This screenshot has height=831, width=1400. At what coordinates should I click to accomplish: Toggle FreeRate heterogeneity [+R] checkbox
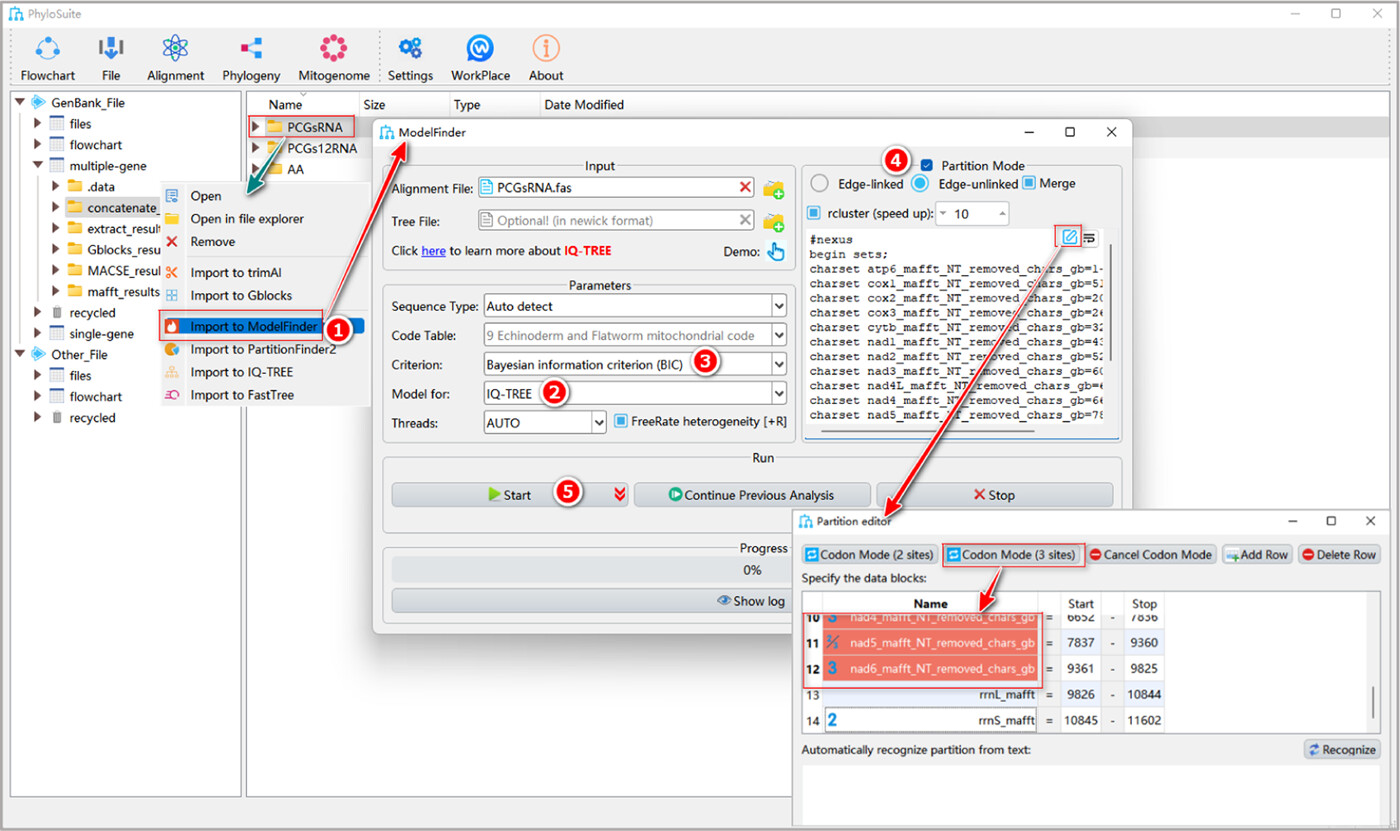621,421
